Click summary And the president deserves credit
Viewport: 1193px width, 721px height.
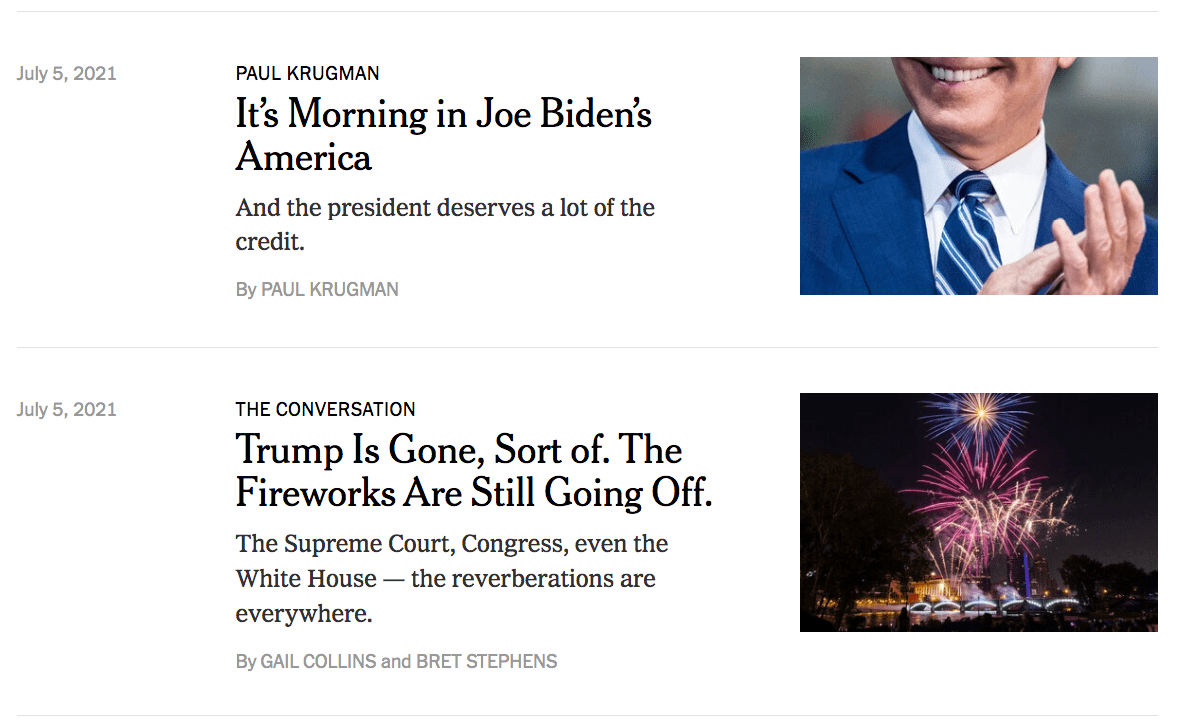[x=445, y=224]
